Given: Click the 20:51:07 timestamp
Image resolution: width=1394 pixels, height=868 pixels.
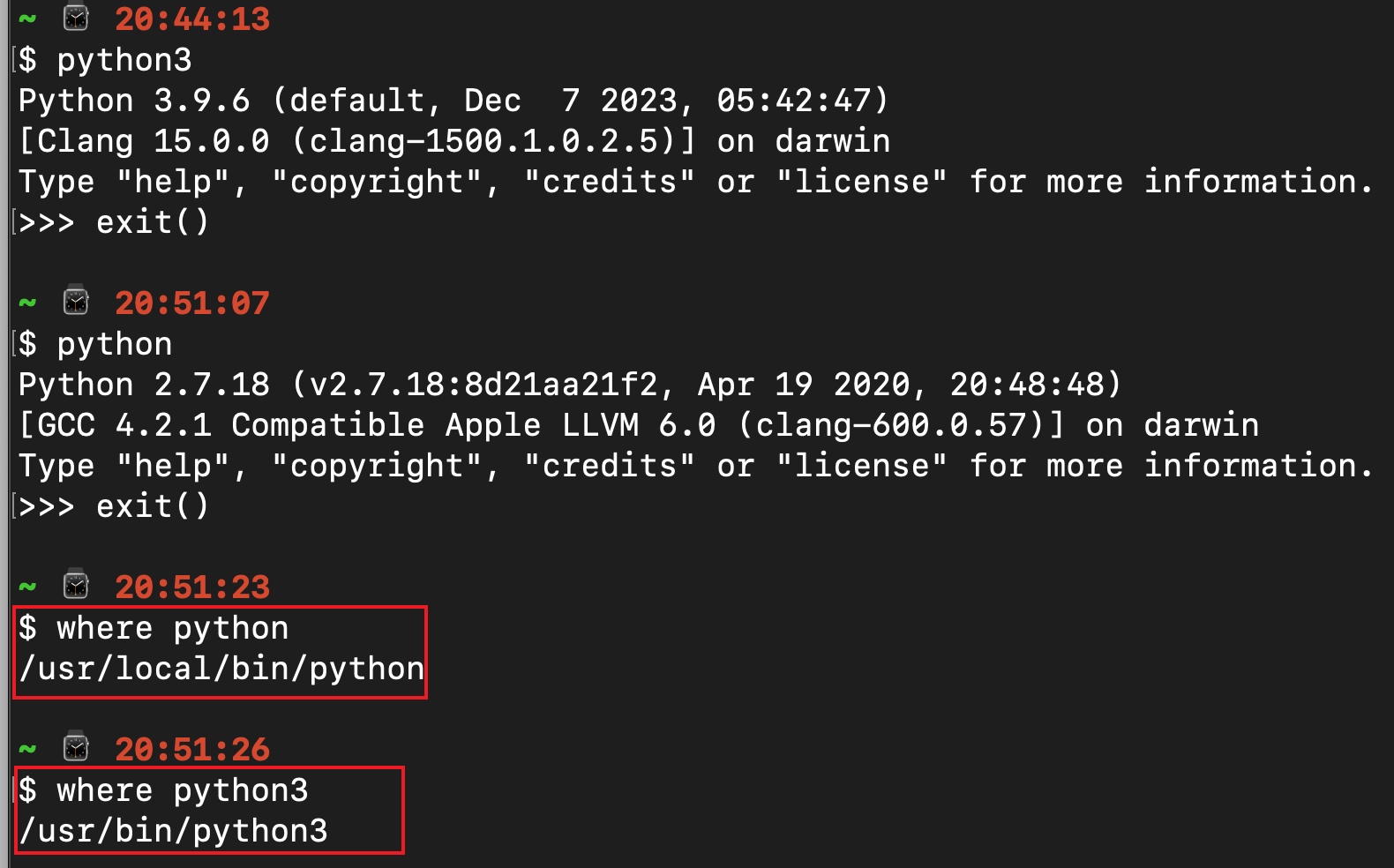Looking at the screenshot, I should (192, 303).
